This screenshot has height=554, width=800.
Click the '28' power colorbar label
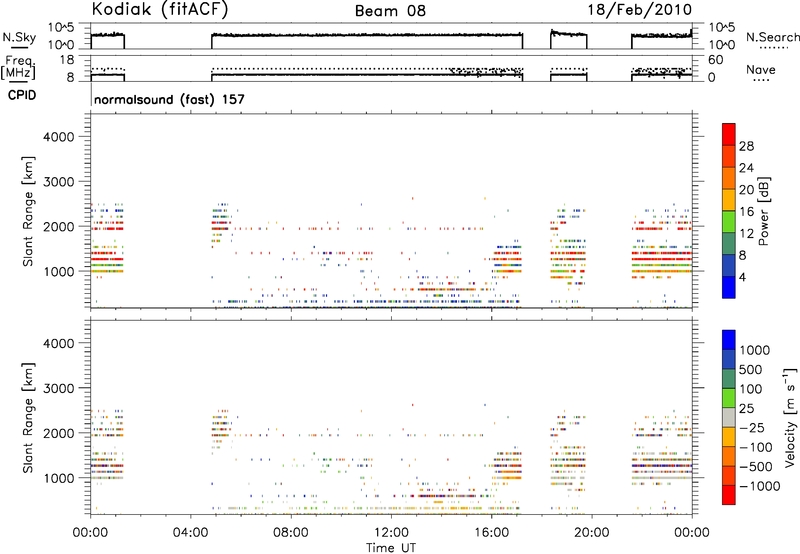pos(746,146)
